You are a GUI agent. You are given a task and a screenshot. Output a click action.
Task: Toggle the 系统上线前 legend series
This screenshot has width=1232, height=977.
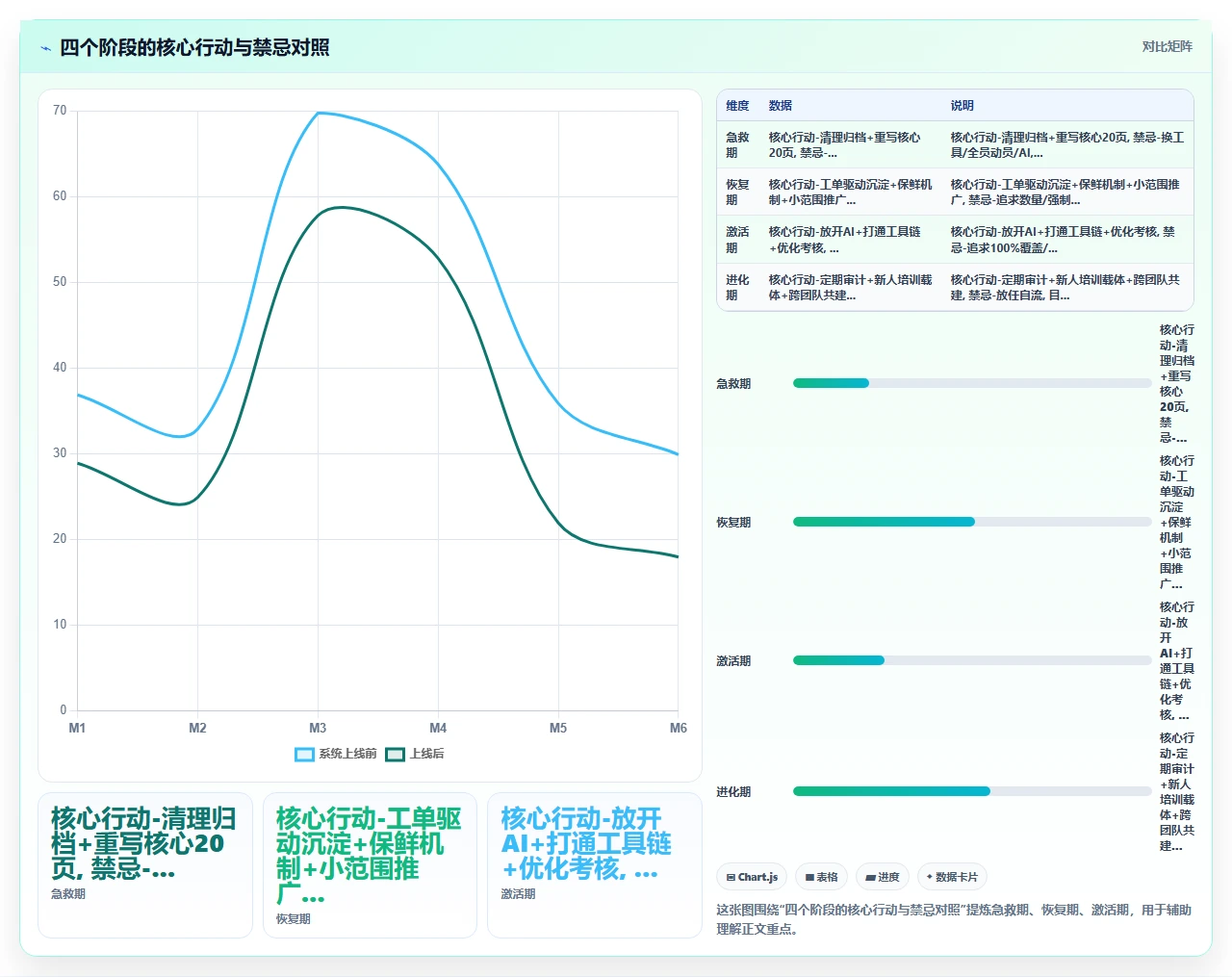336,754
